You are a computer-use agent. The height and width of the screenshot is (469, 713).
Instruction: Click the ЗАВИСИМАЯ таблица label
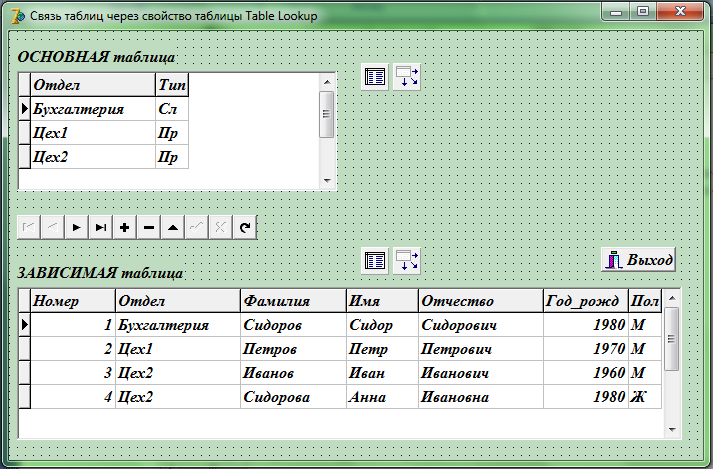pos(100,272)
